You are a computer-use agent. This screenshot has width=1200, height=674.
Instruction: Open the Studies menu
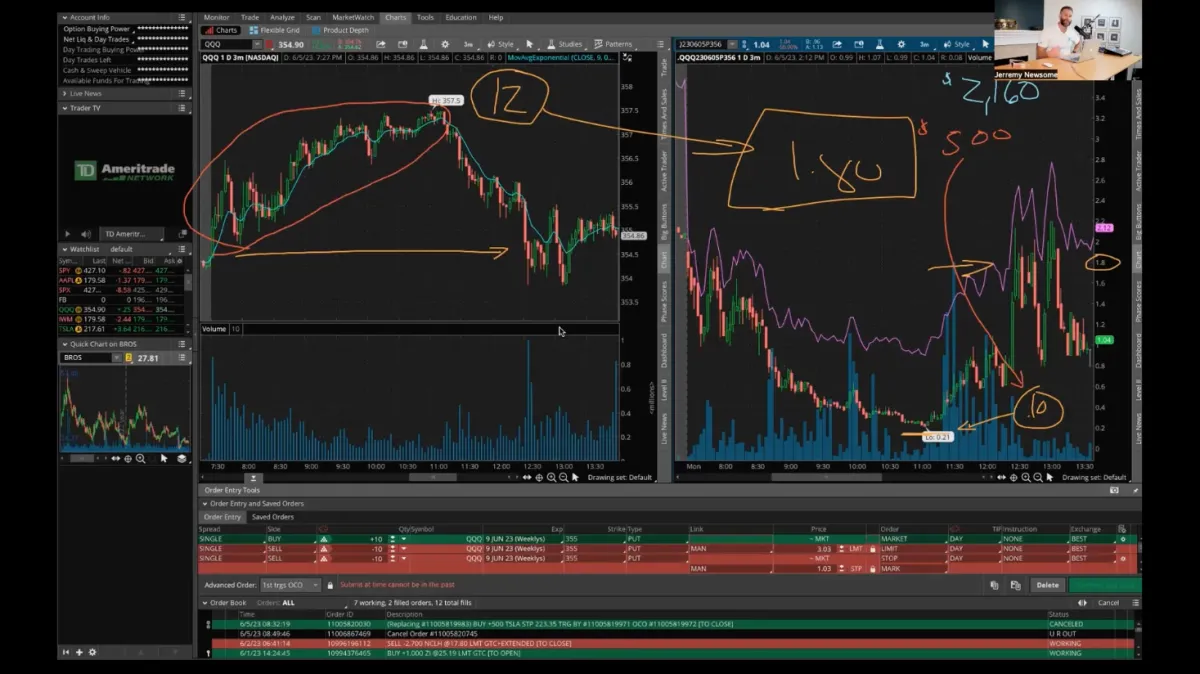(565, 44)
